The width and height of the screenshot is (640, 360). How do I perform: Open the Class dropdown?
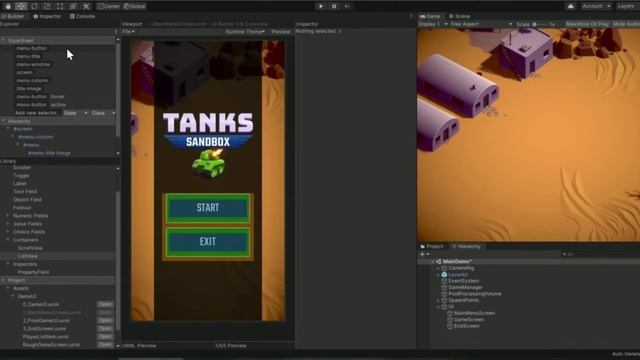(x=103, y=113)
